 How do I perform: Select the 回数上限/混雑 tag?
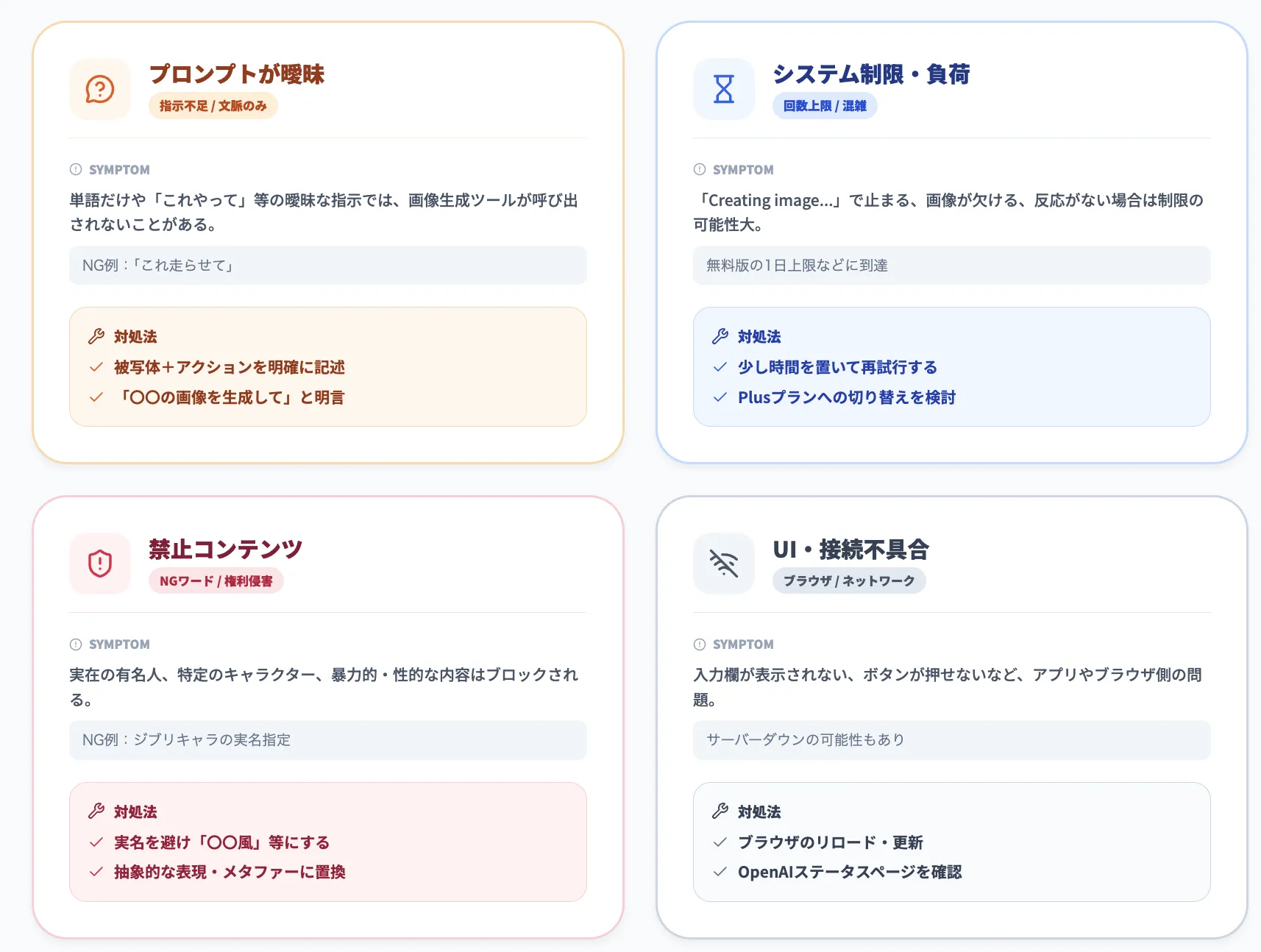coord(825,105)
